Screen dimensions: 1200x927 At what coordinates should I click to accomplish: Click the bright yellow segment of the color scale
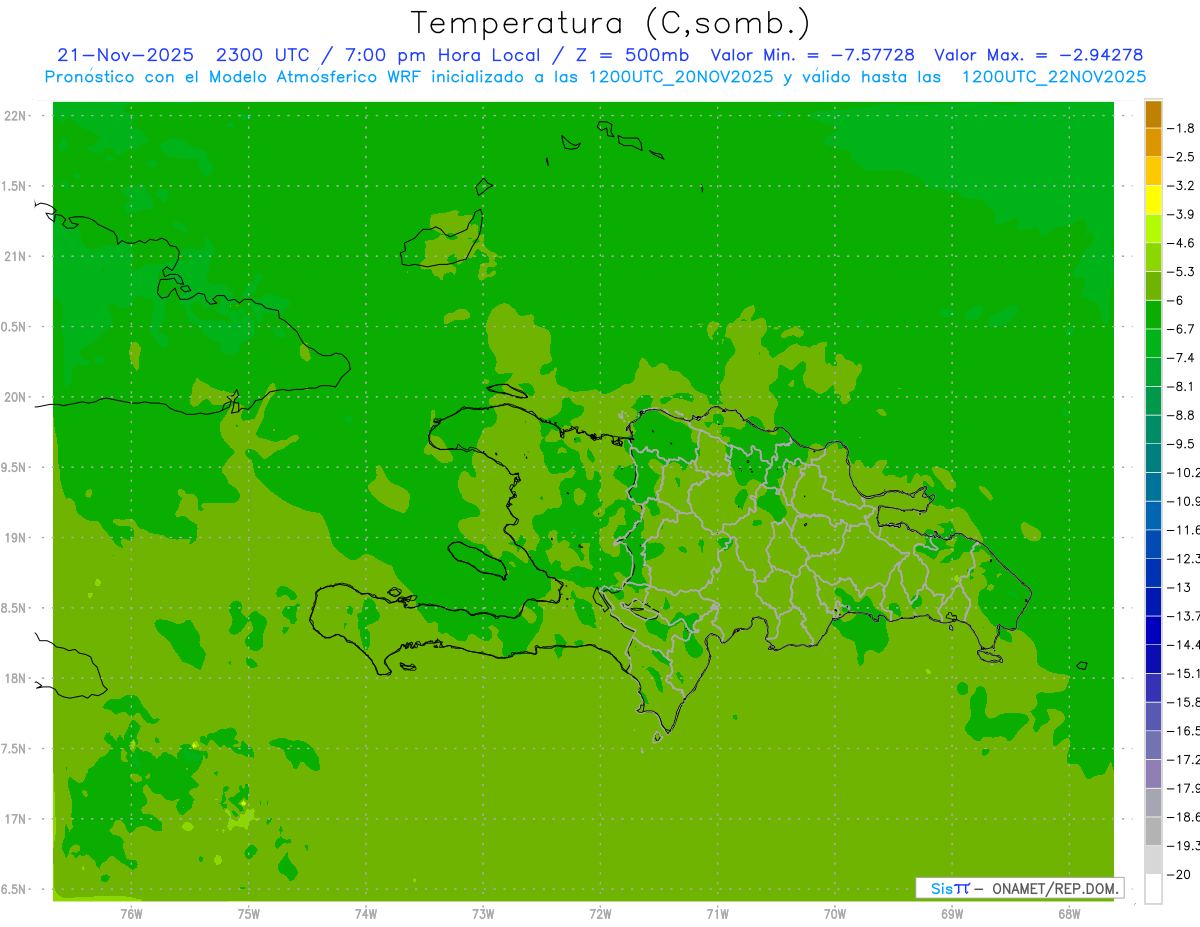[x=1153, y=200]
